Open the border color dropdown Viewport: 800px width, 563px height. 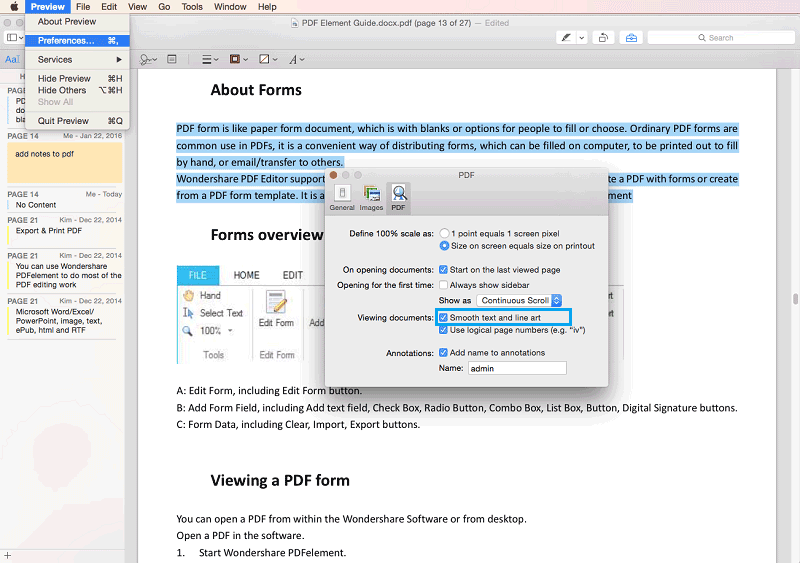coord(238,60)
